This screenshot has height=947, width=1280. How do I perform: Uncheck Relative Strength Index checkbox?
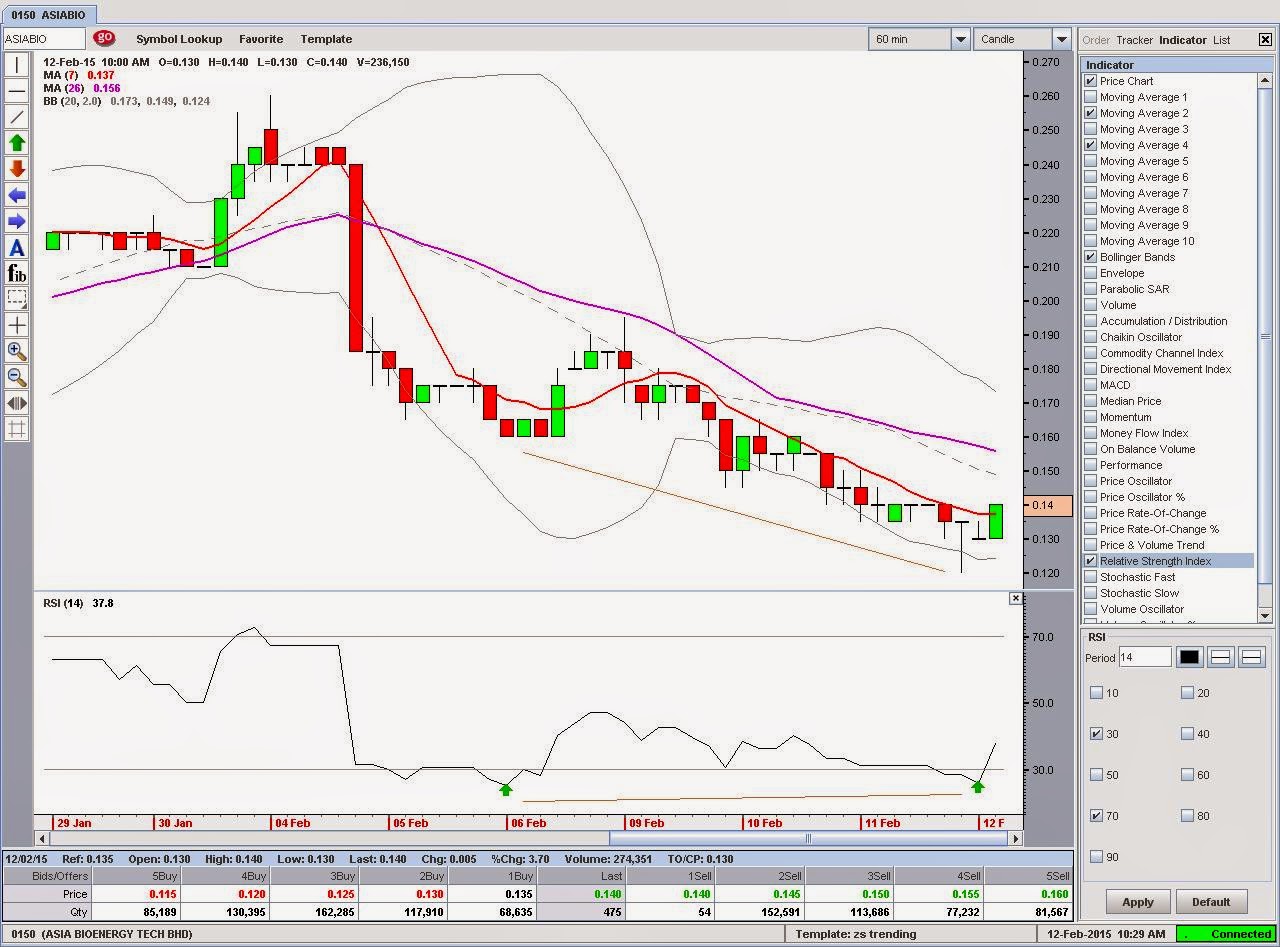1091,561
